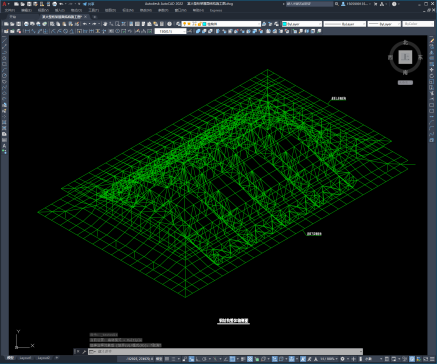Switch to the Layout2 tab
Viewport: 437px width, 364px height.
(x=43, y=358)
